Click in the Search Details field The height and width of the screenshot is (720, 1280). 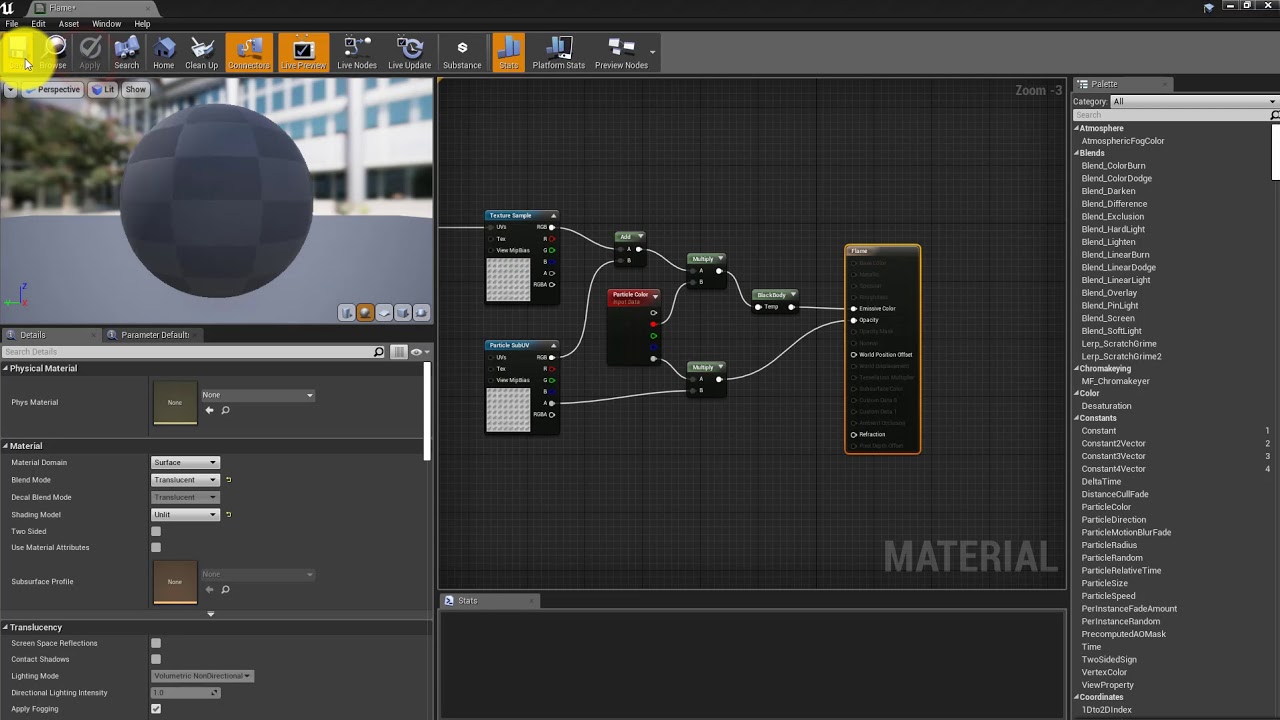coord(186,352)
